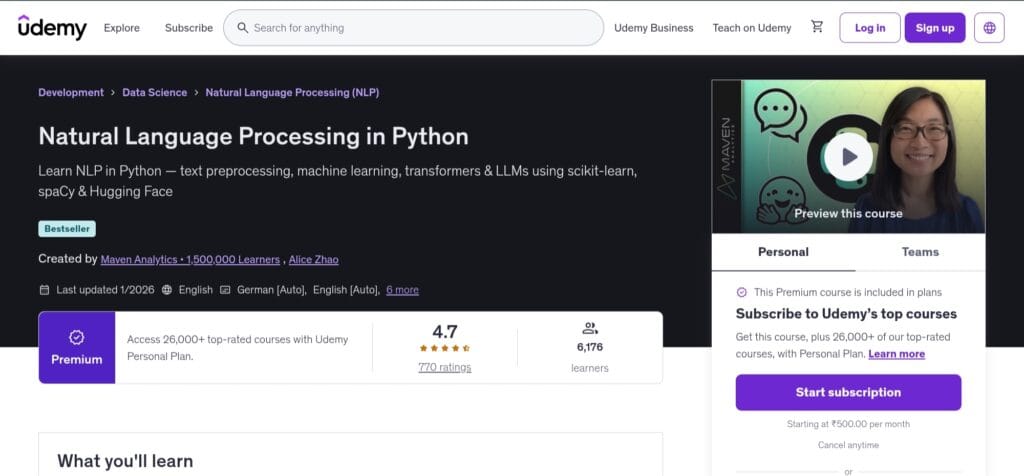
Task: Click Last updated 1/2026 text
Action: 105,290
